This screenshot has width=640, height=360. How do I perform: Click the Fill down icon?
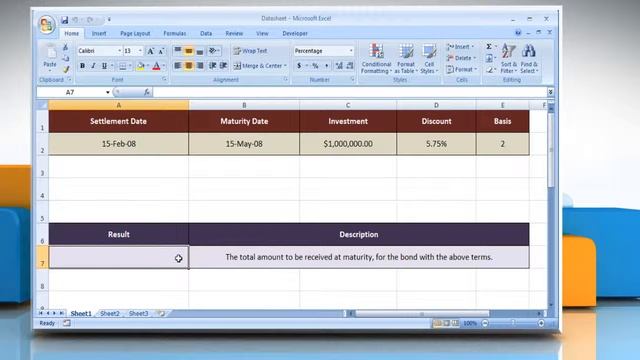(x=489, y=59)
